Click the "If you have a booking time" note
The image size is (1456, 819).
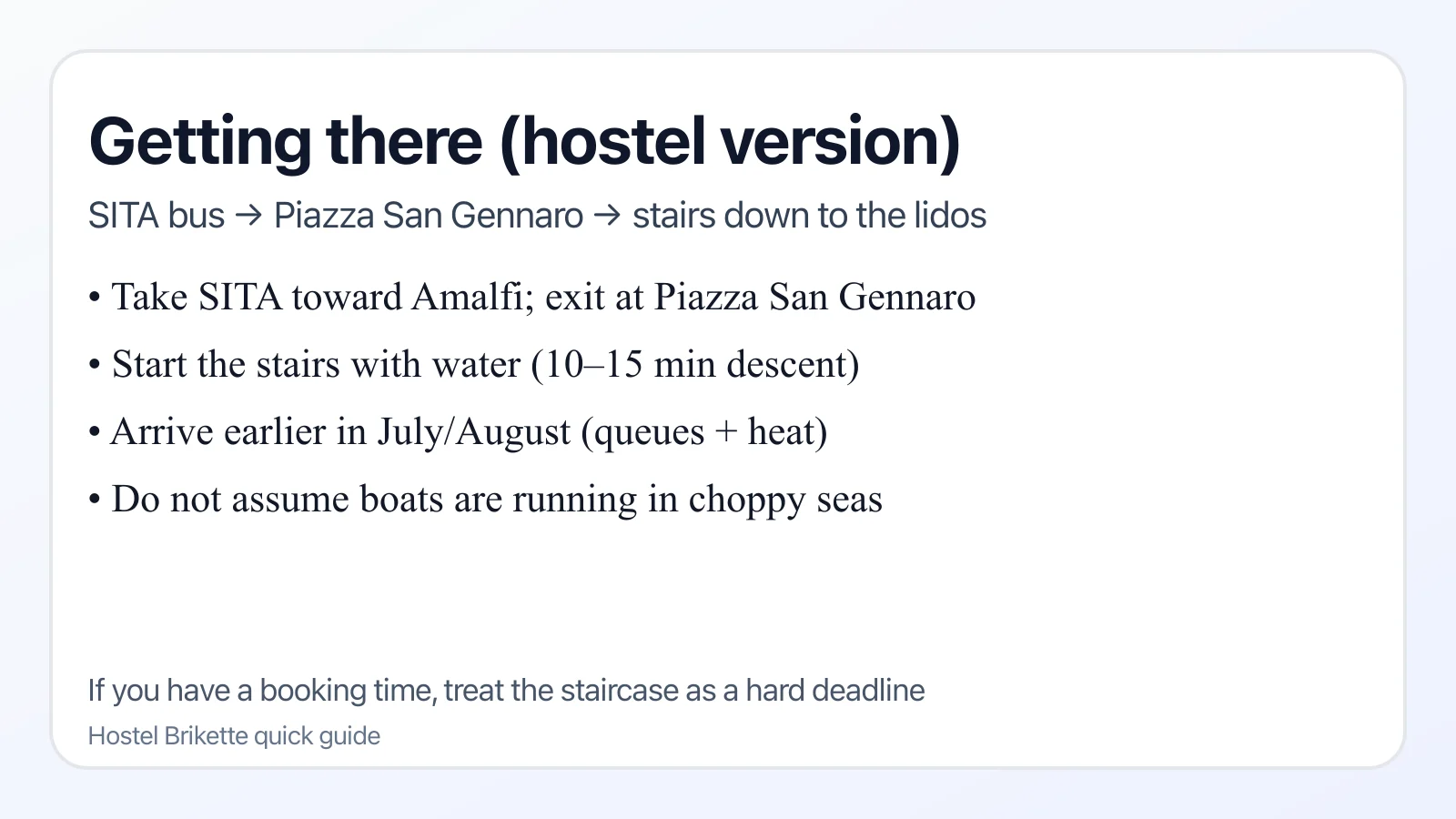coord(506,691)
